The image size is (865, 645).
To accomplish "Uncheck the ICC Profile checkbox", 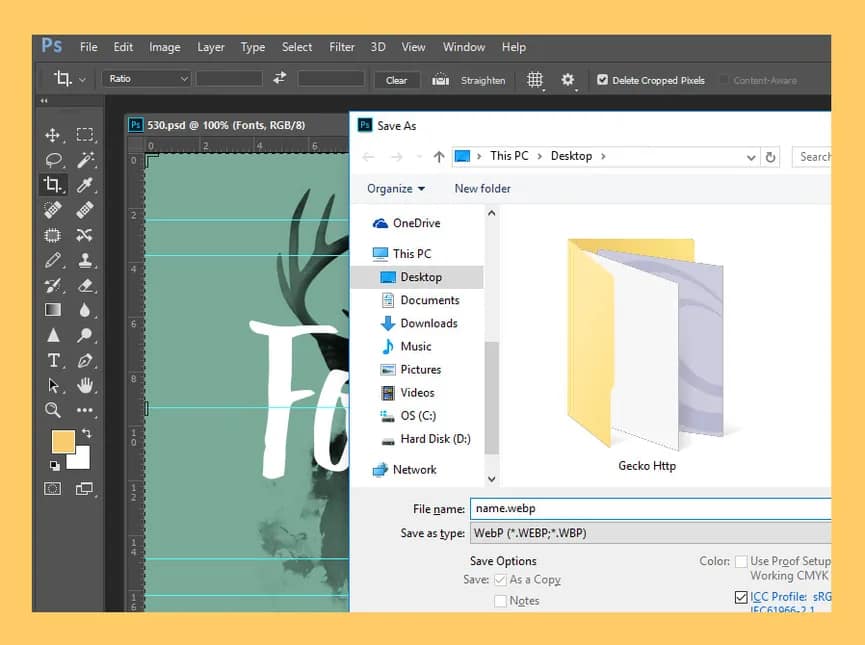I will (x=741, y=596).
